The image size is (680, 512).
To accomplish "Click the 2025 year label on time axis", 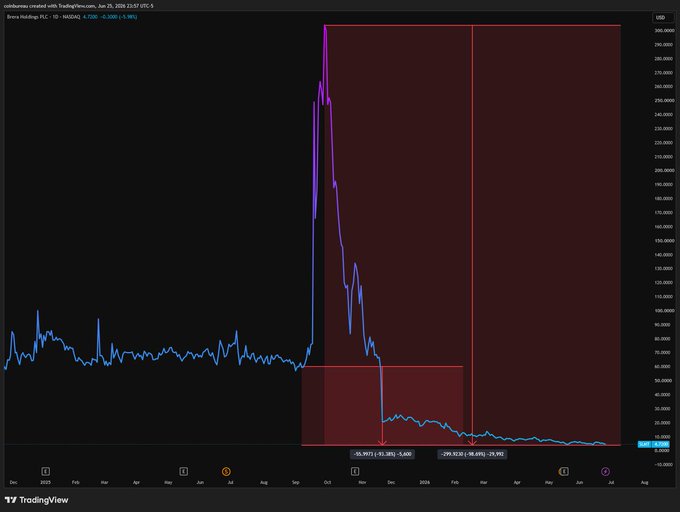I will 46,482.
